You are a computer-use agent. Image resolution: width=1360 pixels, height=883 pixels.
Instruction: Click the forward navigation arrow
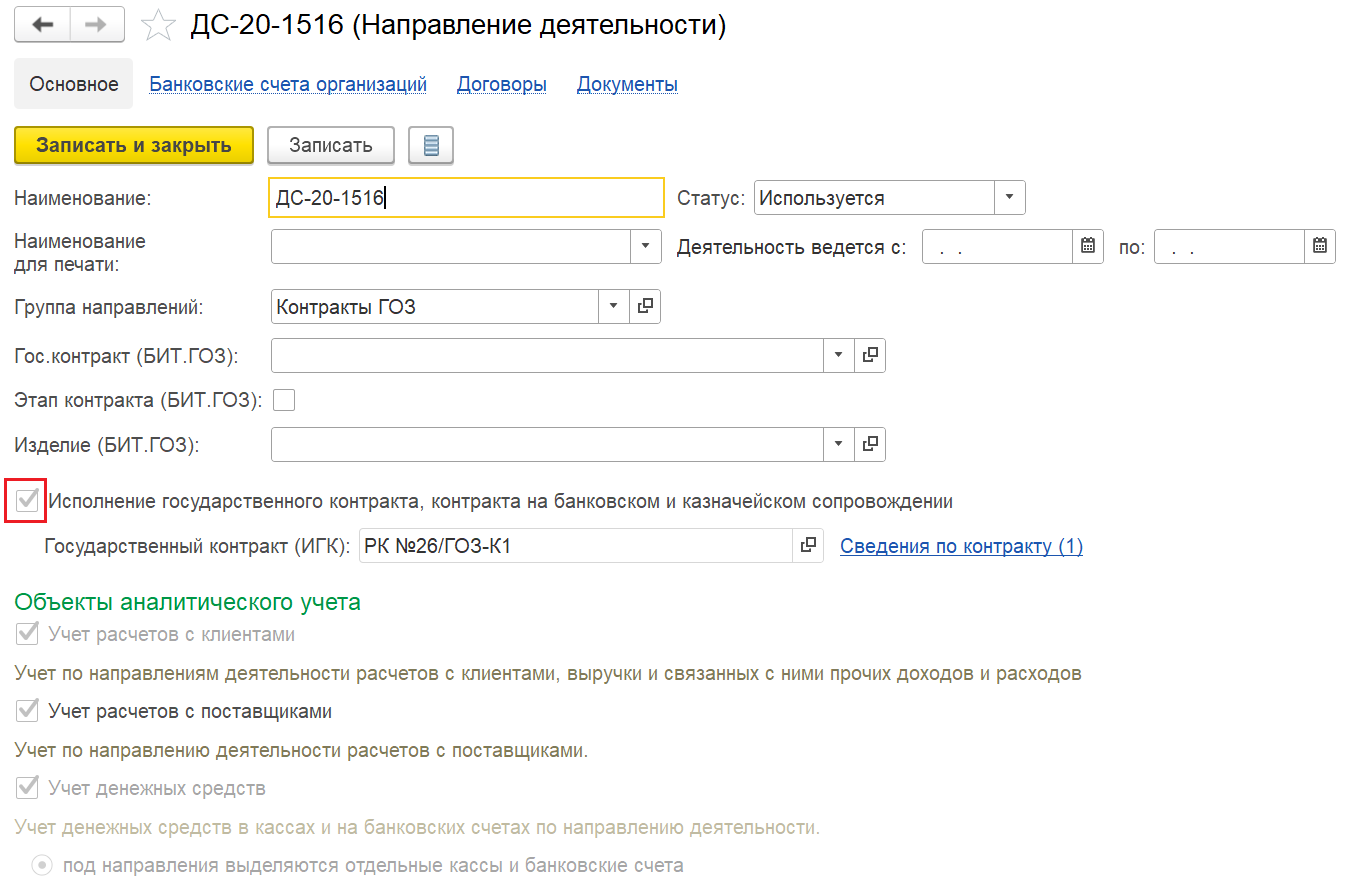[97, 25]
